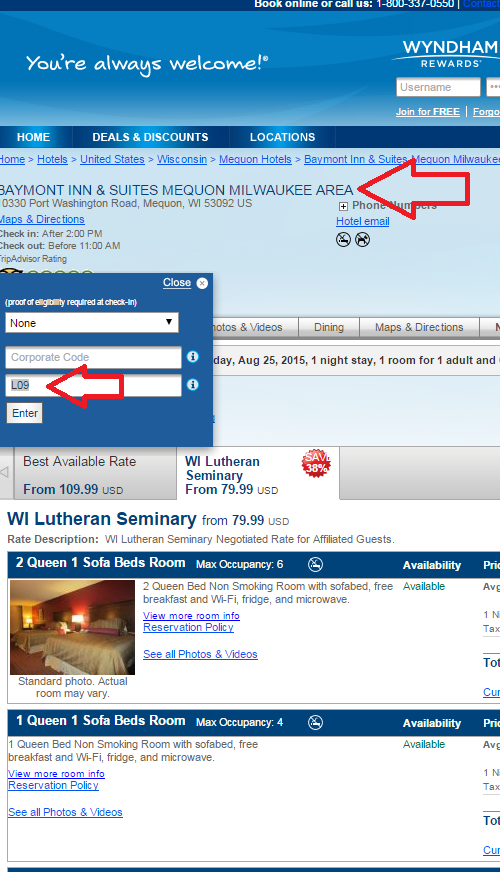The image size is (500, 872).
Task: Click the 2 Queen room photo thumbnail
Action: (72, 627)
